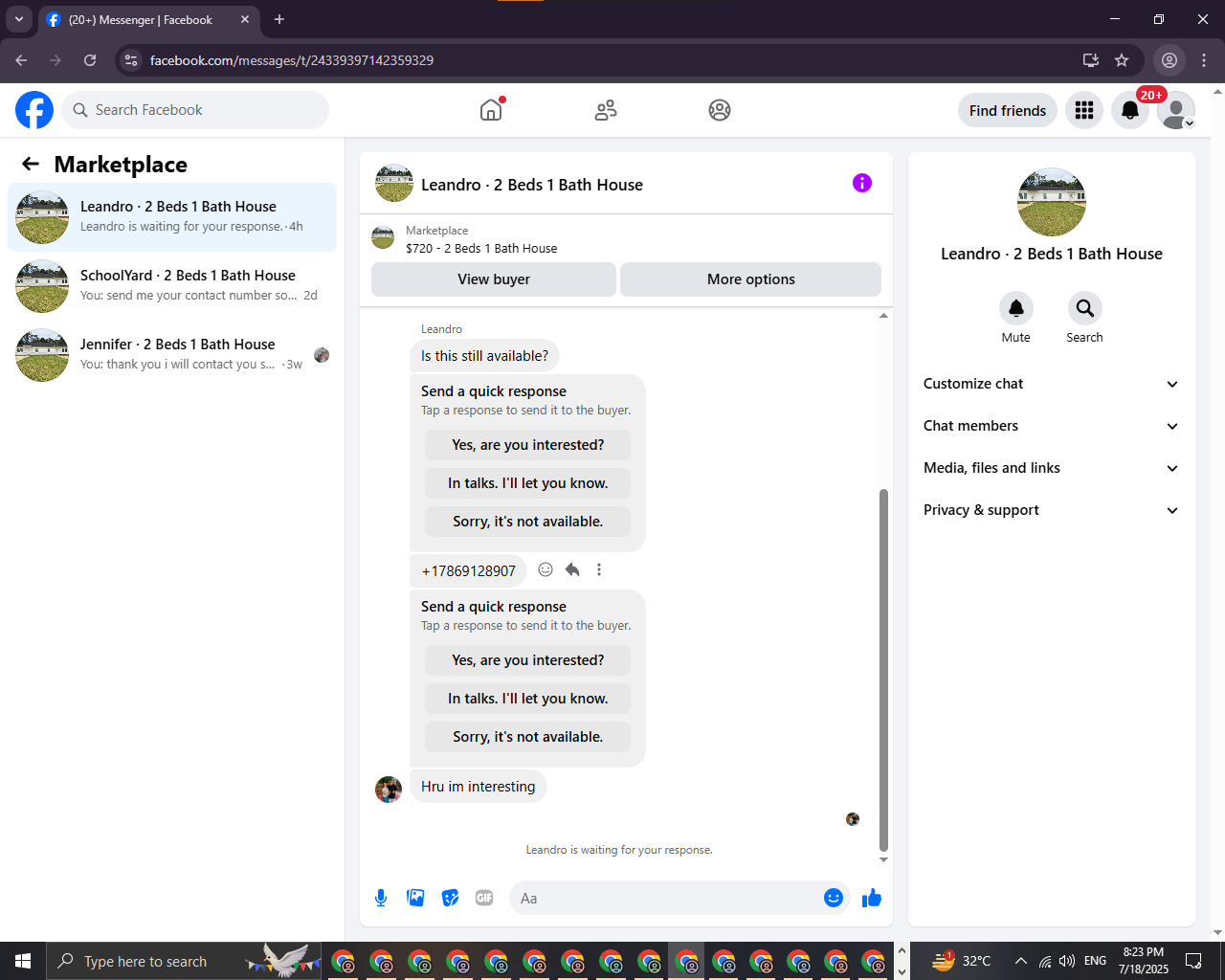Click the browser address bar URL
The width and height of the screenshot is (1225, 980).
[292, 60]
